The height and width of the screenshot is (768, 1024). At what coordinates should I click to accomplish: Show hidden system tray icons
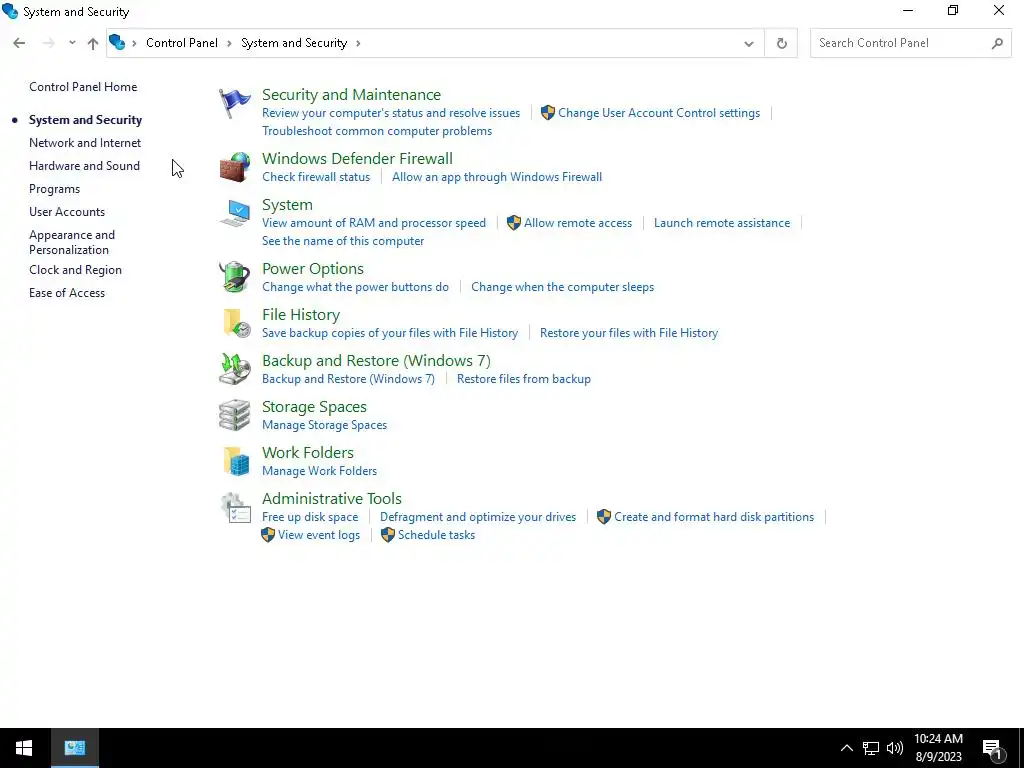click(846, 748)
